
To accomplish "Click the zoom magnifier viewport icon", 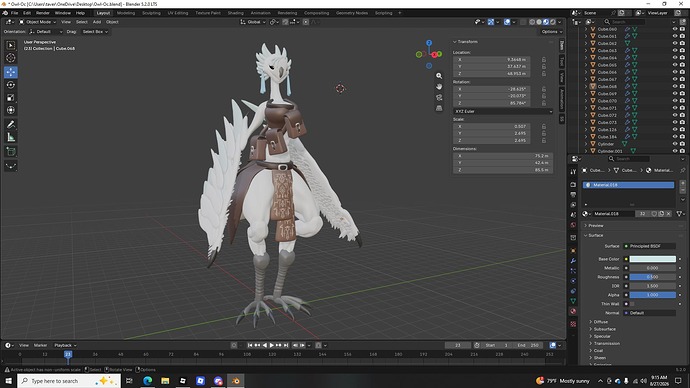I will pos(439,76).
